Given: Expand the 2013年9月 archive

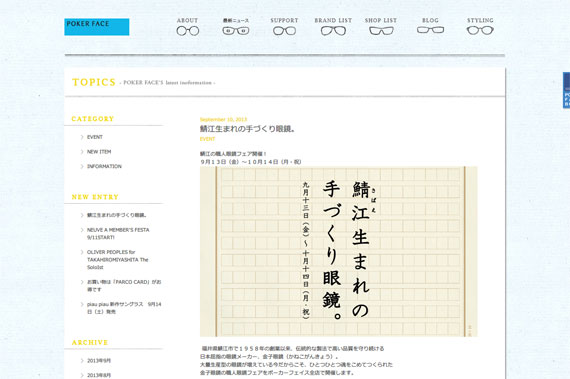Looking at the screenshot, I should 99,360.
